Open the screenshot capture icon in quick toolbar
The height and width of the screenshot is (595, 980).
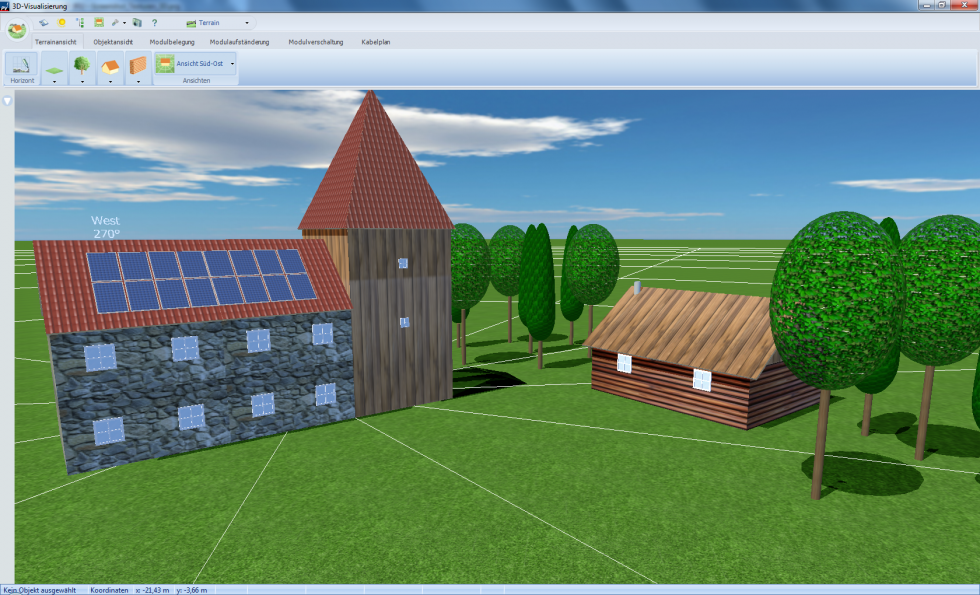pyautogui.click(x=137, y=23)
